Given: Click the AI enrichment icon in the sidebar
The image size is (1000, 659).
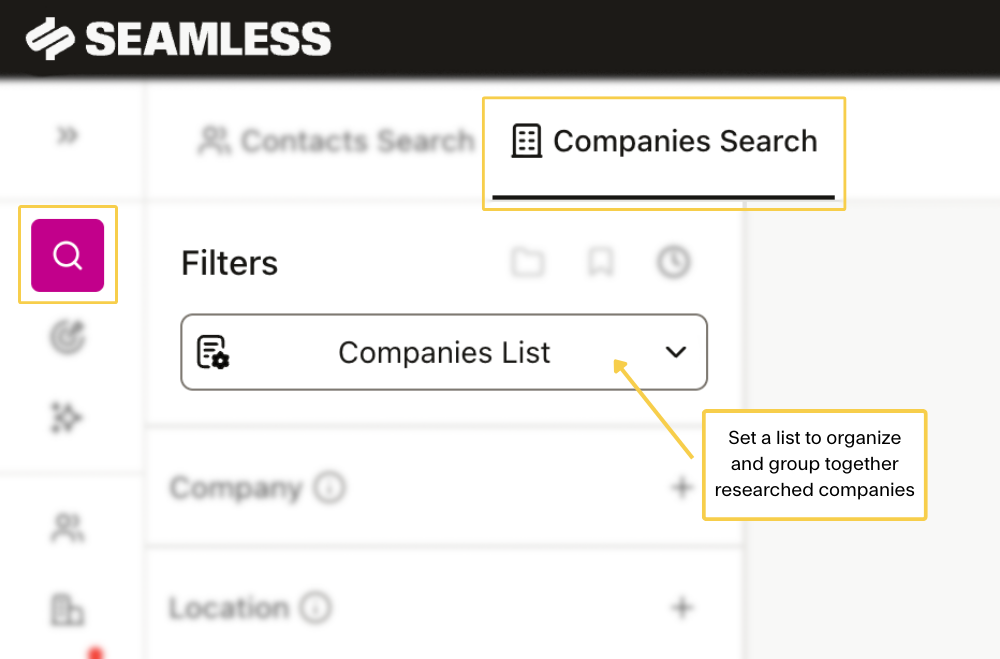Looking at the screenshot, I should coord(66,418).
